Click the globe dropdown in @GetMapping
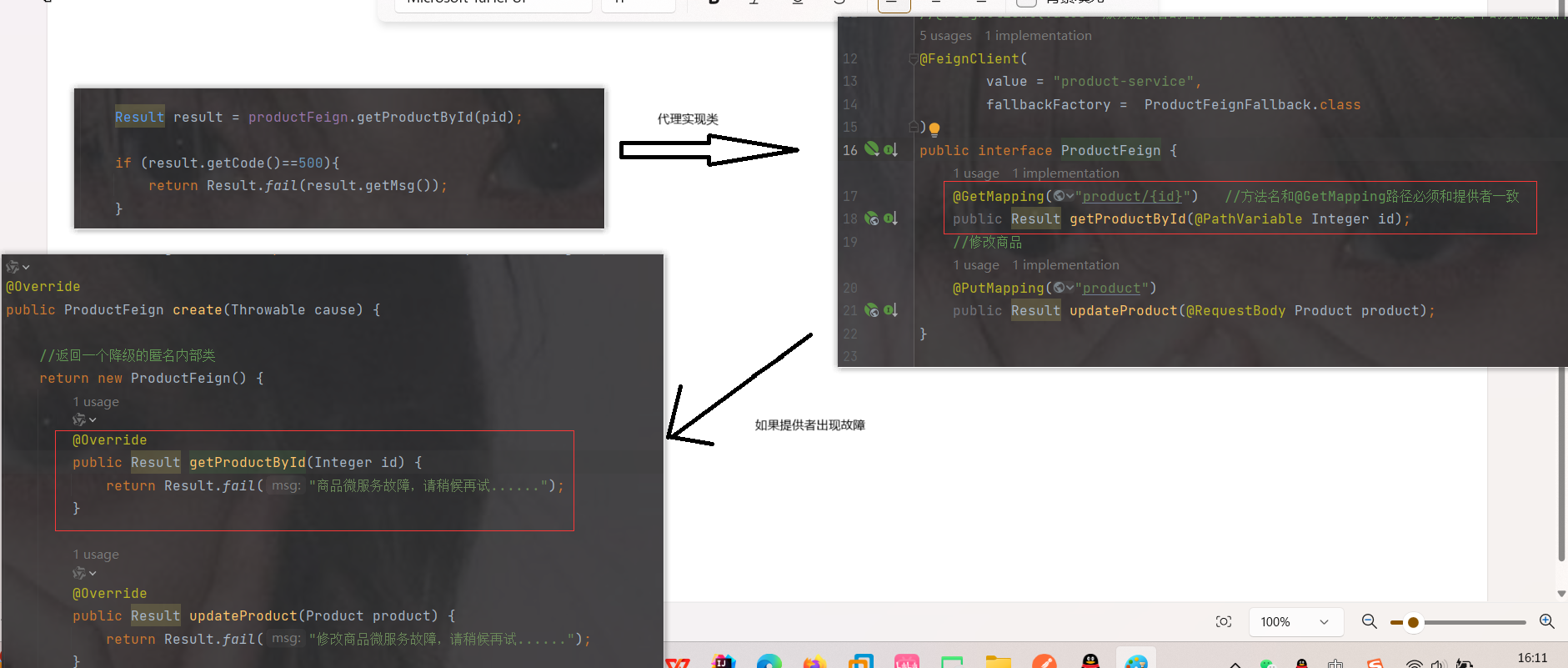The image size is (1568, 668). 1063,196
